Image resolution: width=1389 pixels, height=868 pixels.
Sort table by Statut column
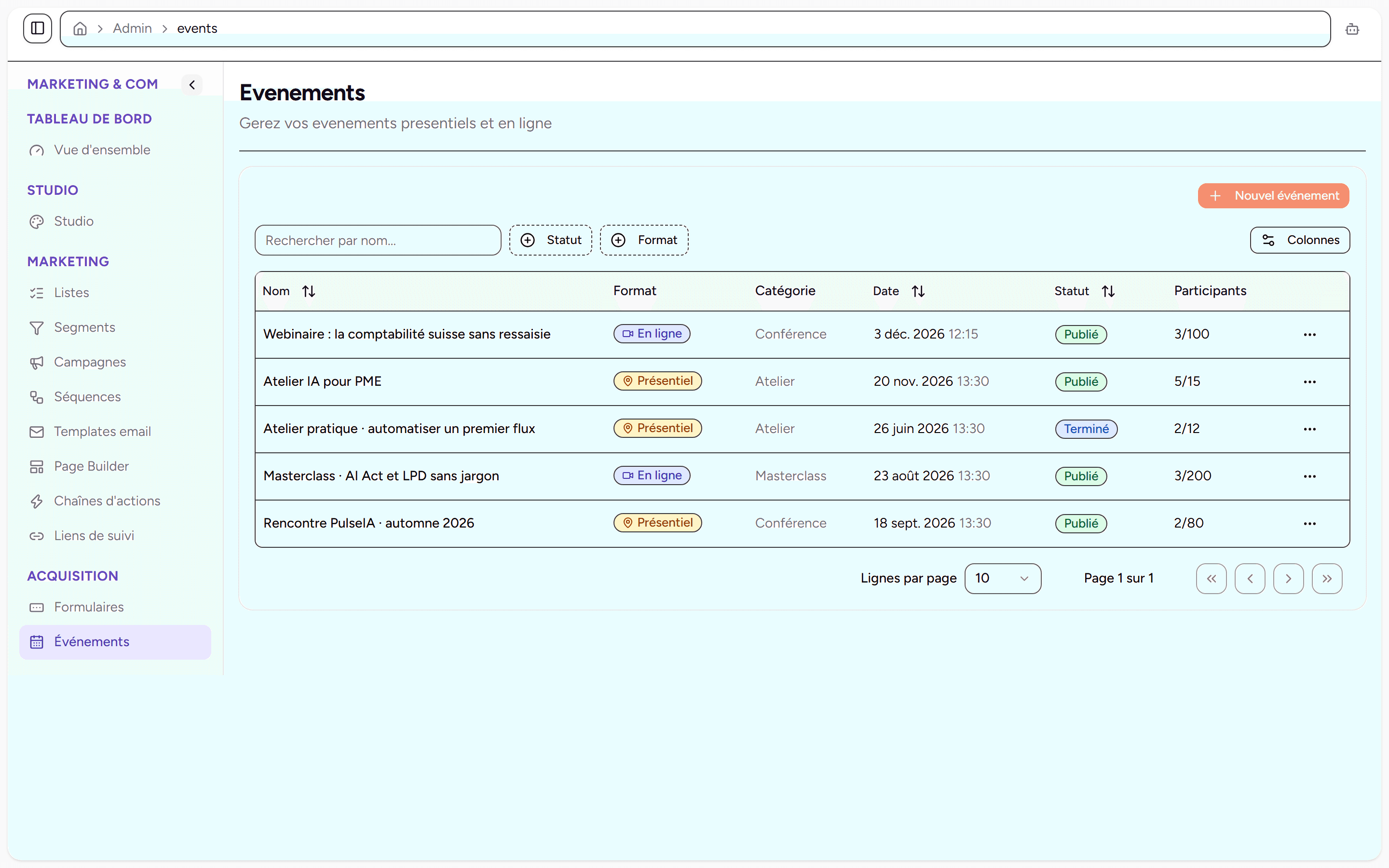[x=1084, y=291]
